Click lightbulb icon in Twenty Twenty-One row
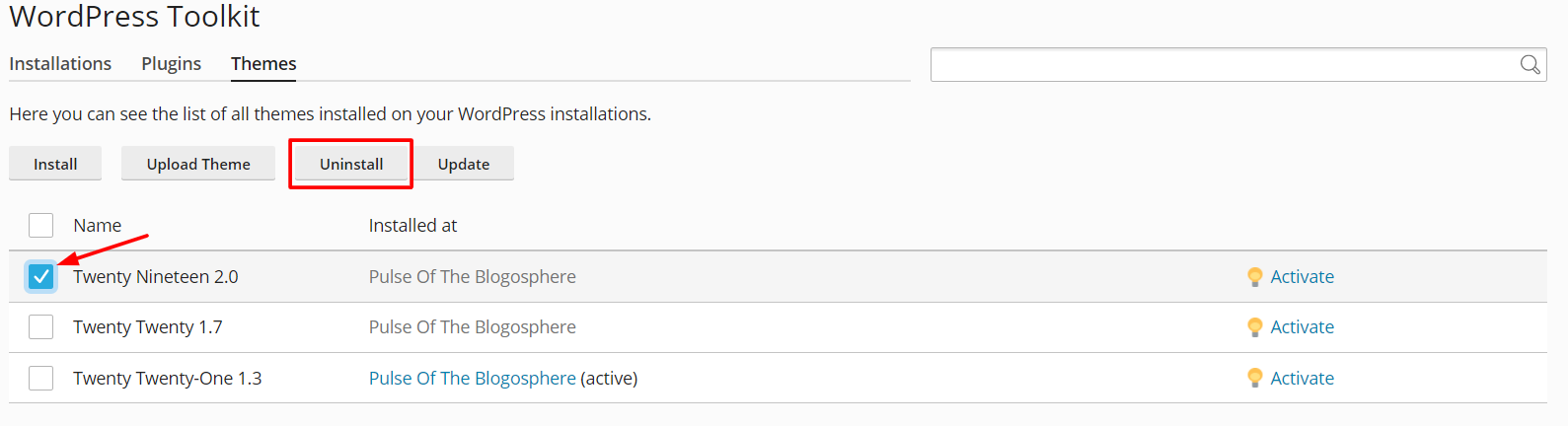 (1254, 379)
